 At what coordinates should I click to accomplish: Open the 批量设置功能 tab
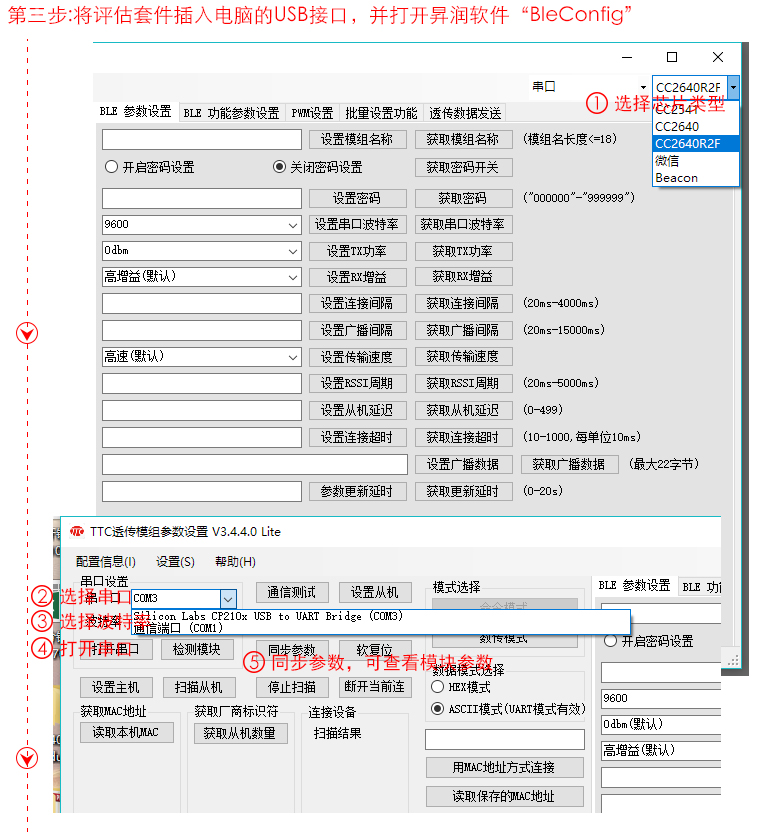[381, 113]
